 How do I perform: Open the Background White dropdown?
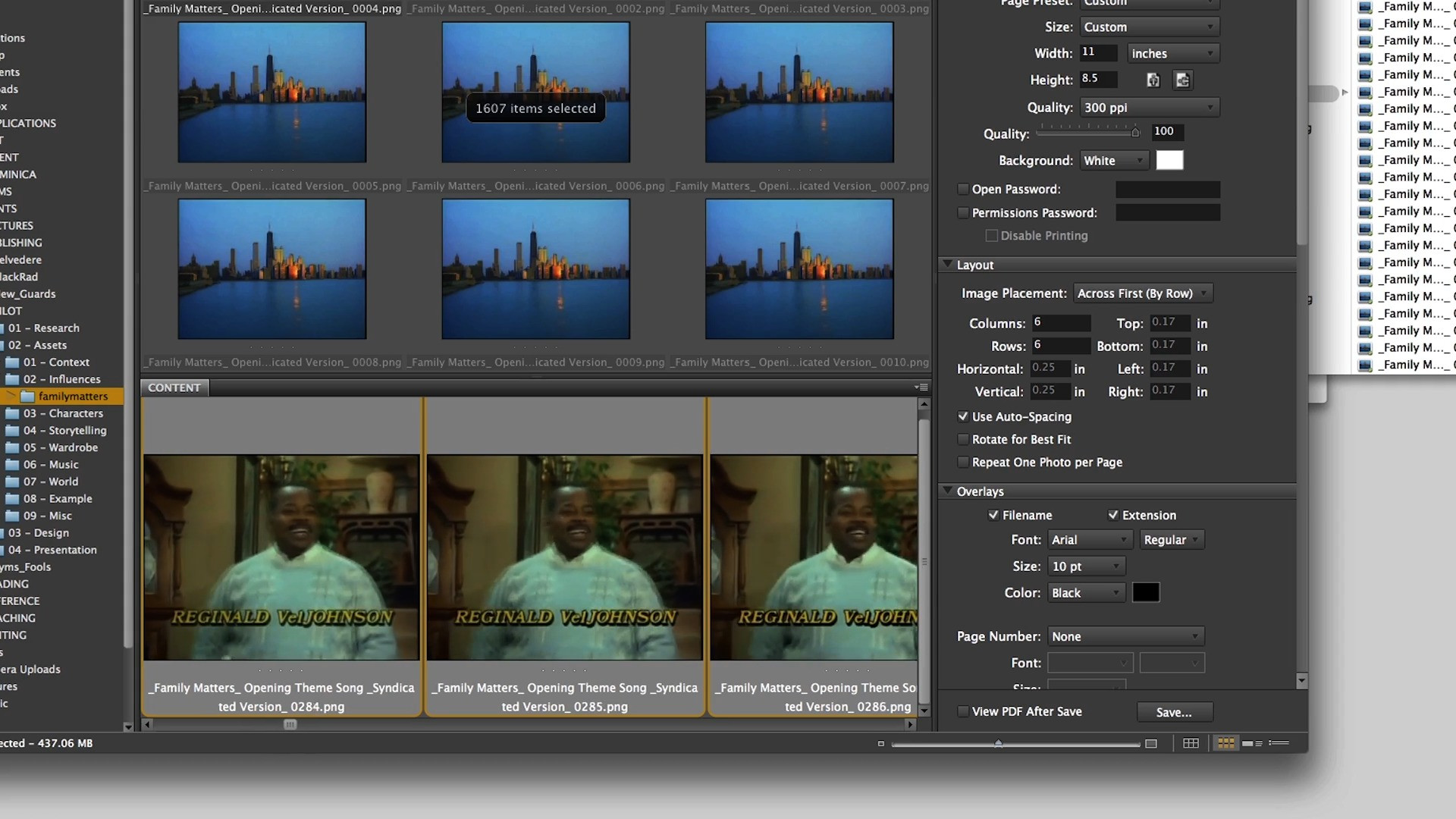(1113, 161)
